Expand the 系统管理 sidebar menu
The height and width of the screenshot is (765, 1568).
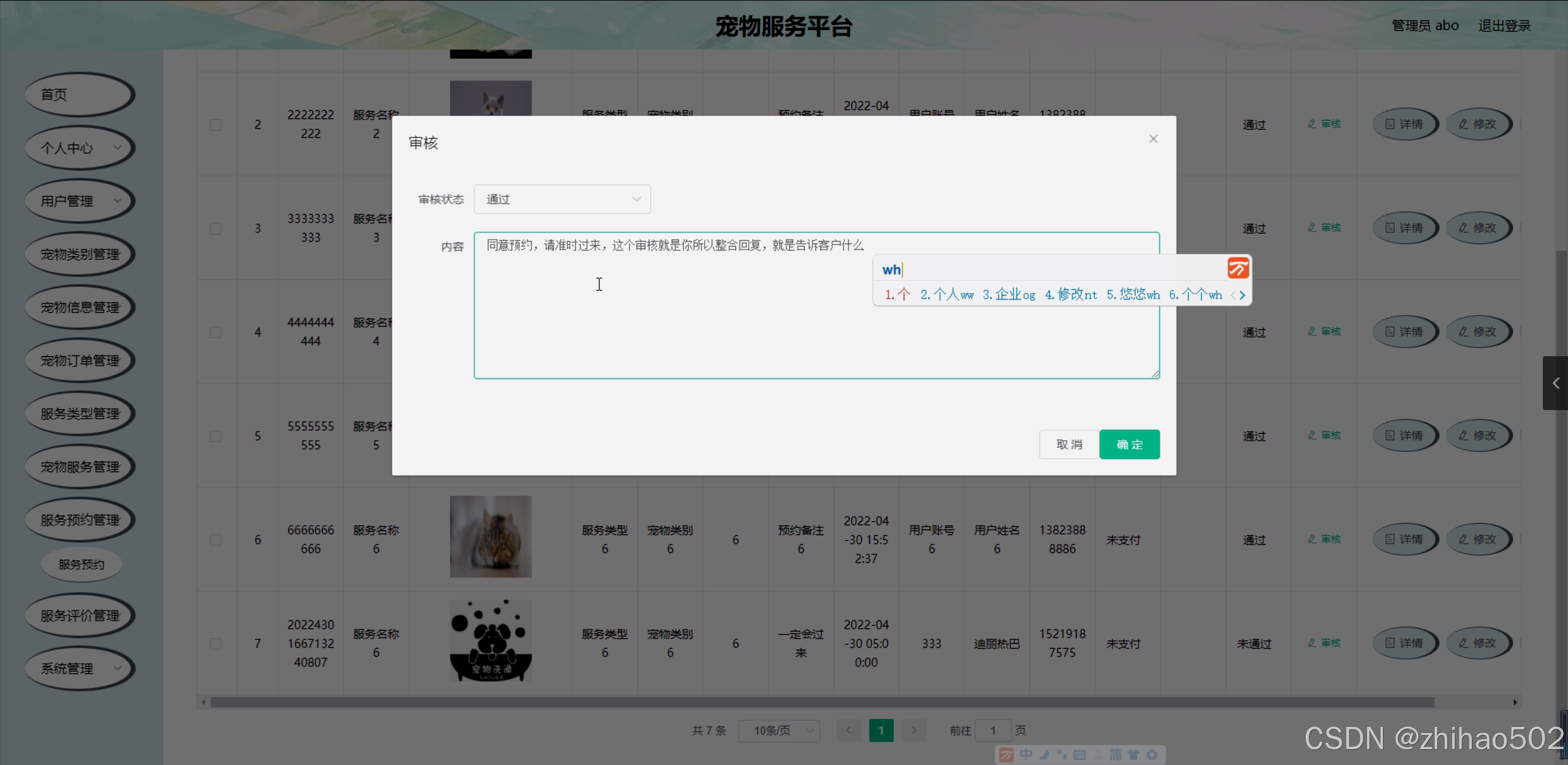coord(79,668)
